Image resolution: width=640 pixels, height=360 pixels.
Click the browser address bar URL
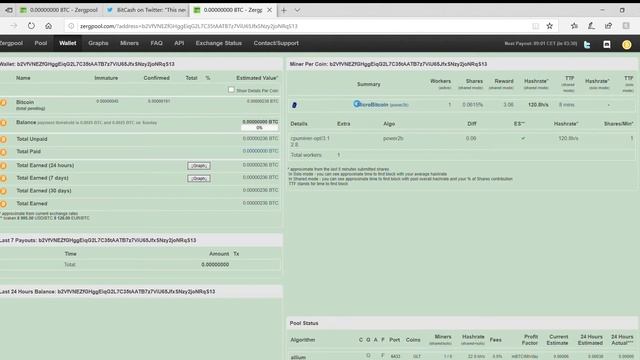tap(189, 26)
